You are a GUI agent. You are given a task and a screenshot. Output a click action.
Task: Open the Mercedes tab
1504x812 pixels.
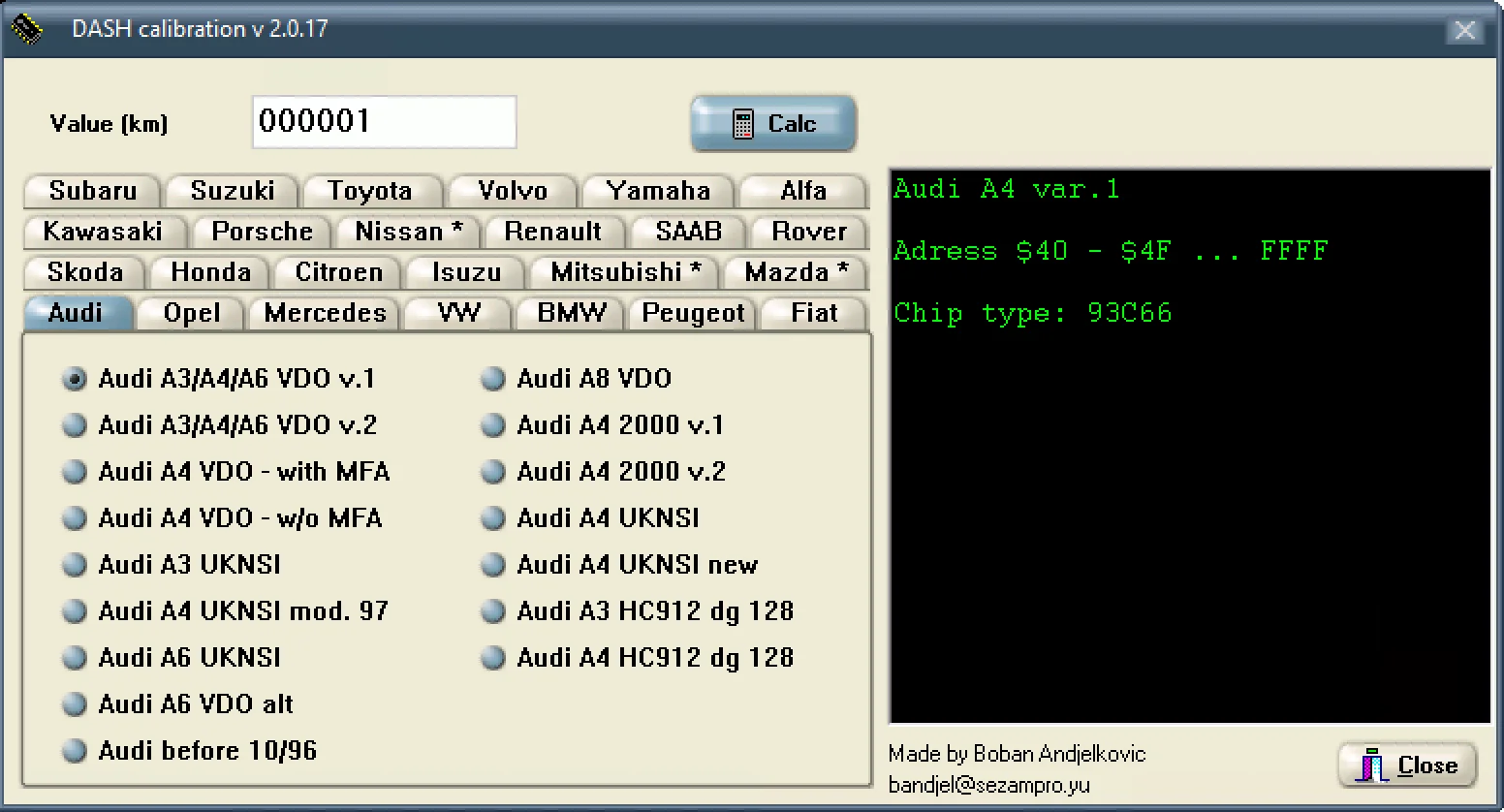(x=325, y=313)
